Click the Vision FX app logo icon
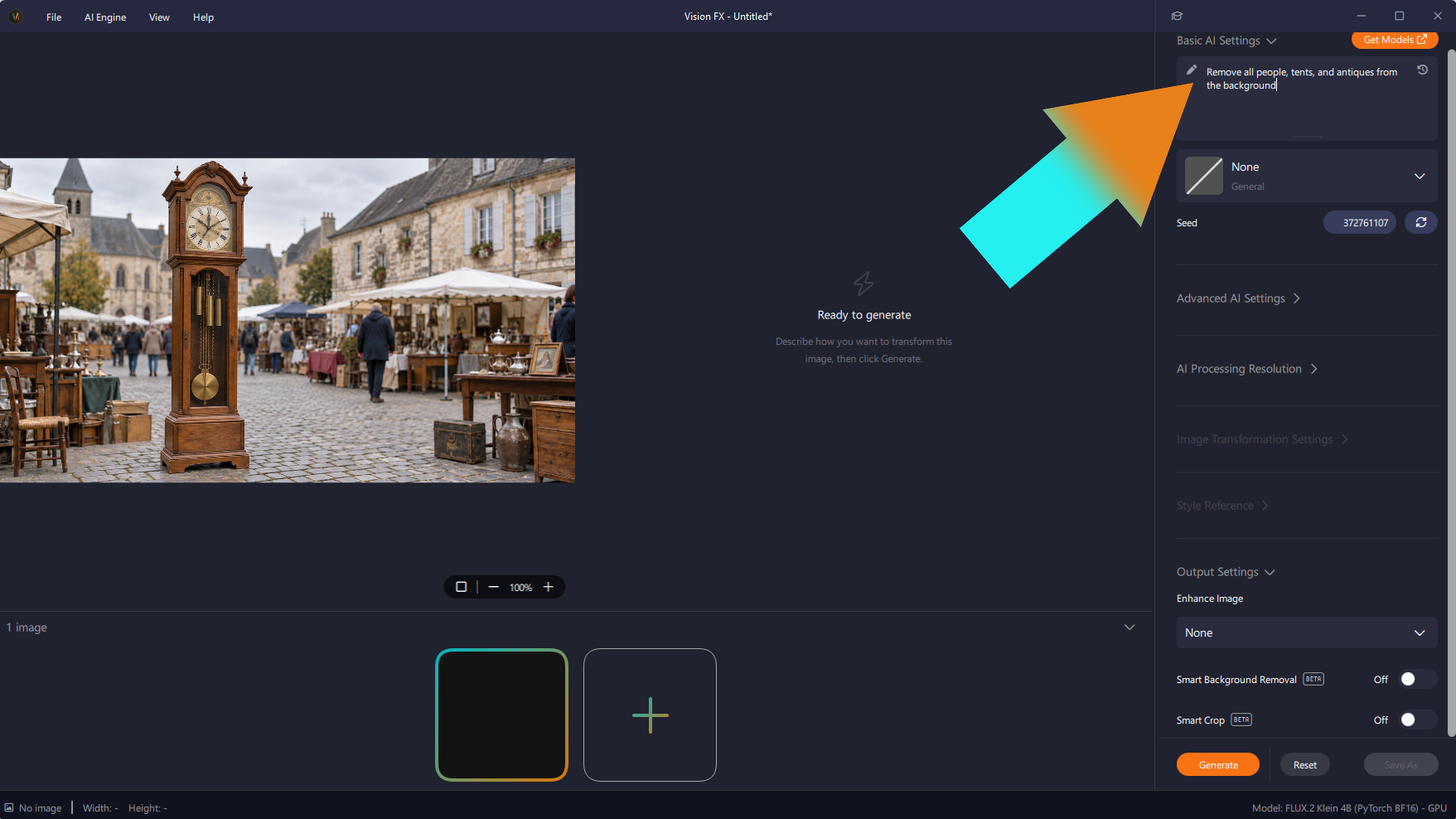 [15, 17]
